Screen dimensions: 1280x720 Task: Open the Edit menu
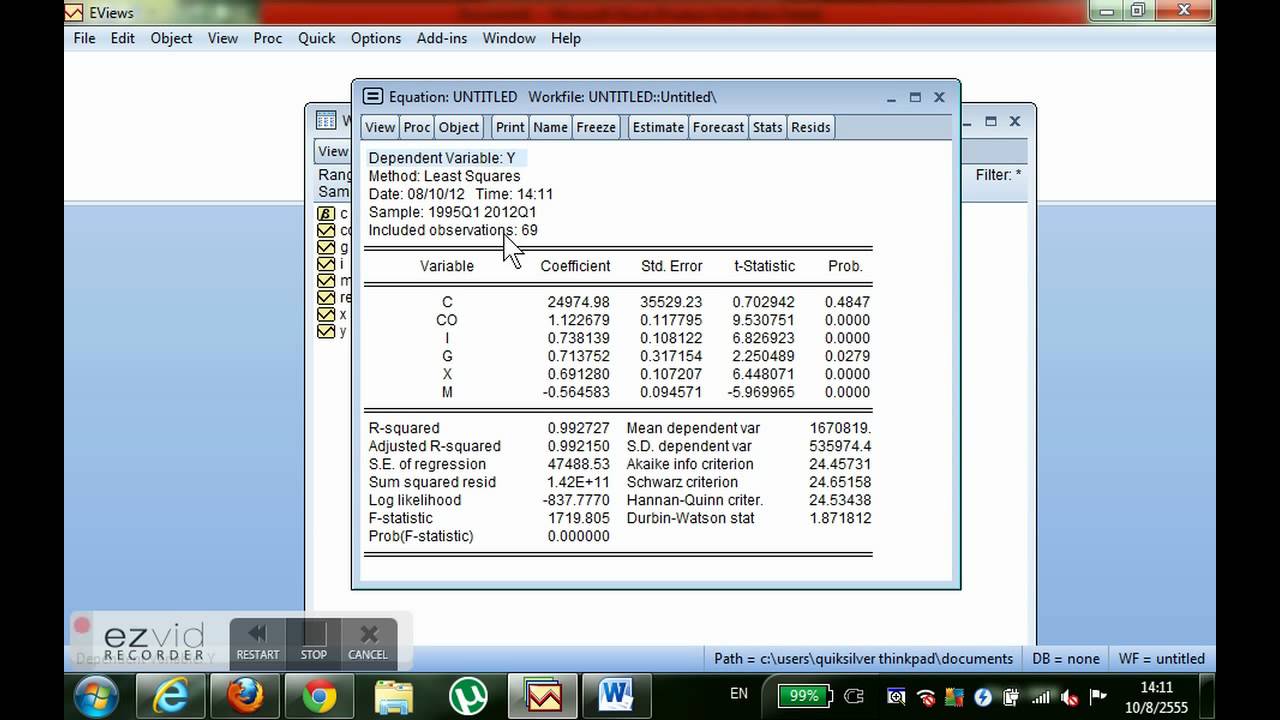[x=123, y=38]
